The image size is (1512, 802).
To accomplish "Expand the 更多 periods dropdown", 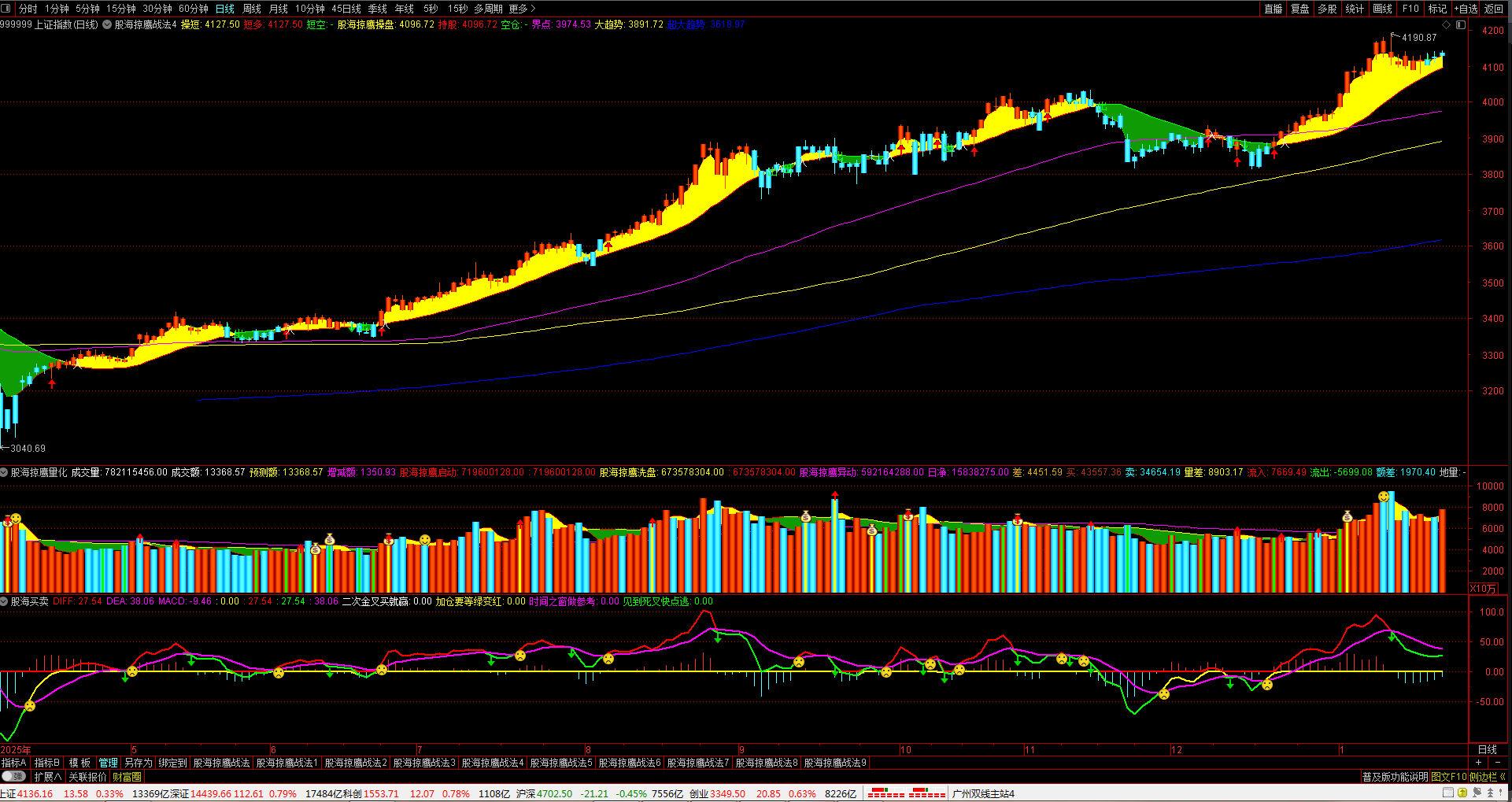I will [x=522, y=9].
